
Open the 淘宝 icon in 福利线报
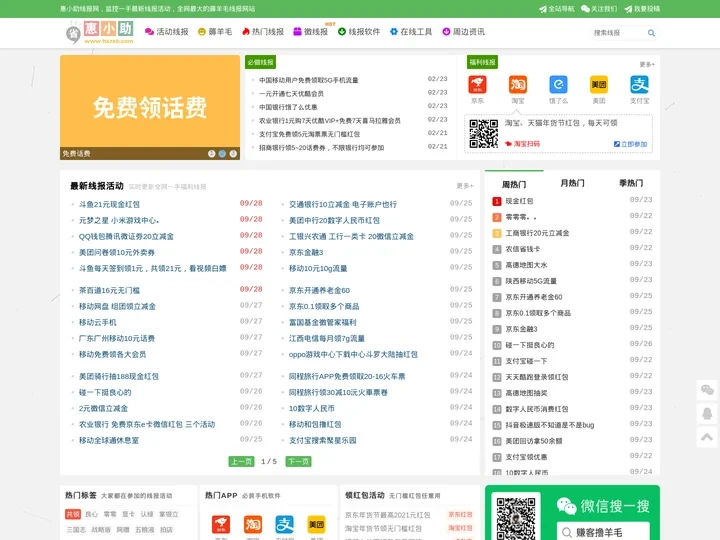518,85
